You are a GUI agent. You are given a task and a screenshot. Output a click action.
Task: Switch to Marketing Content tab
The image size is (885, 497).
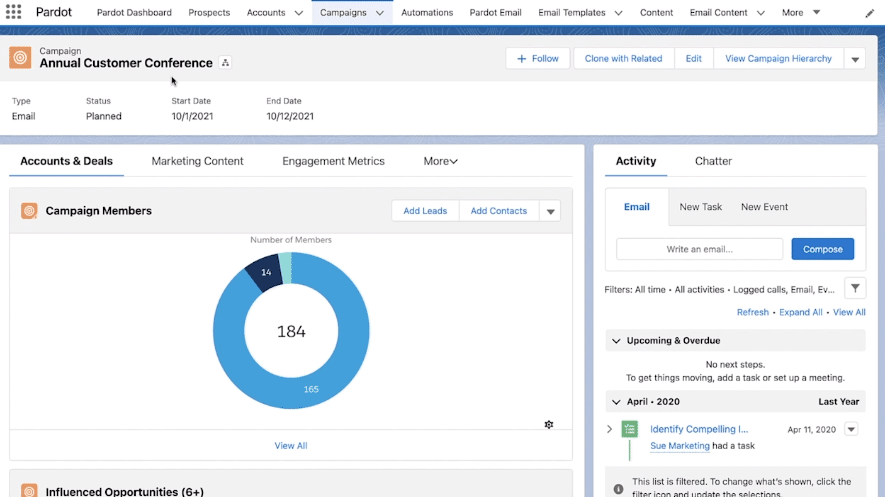click(198, 161)
